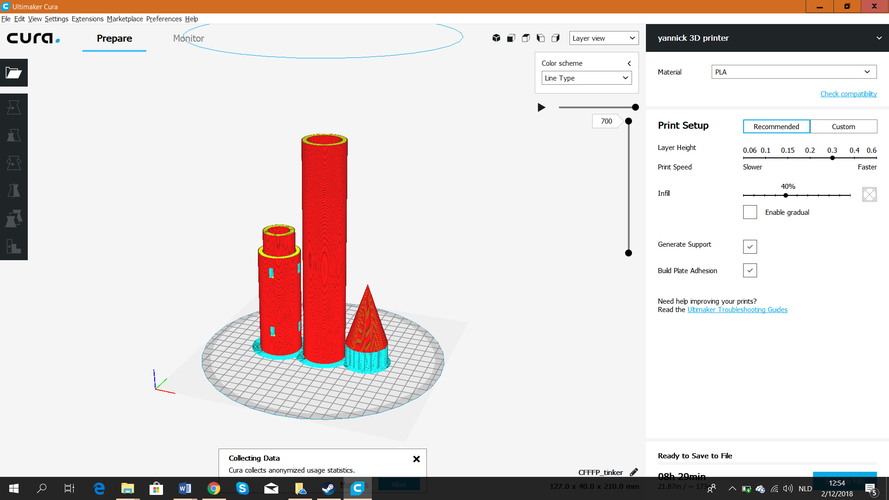Open the Marketplace menu
The image size is (889, 500).
(x=125, y=19)
